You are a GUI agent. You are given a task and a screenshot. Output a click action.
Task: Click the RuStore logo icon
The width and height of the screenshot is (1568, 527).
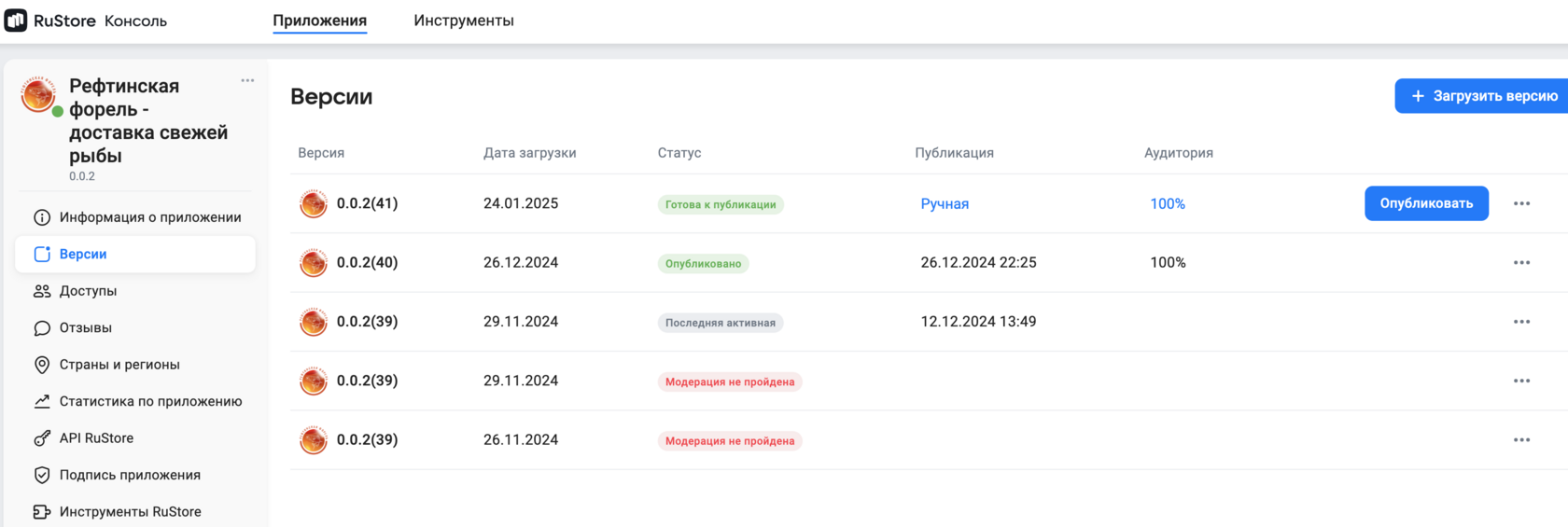click(16, 20)
